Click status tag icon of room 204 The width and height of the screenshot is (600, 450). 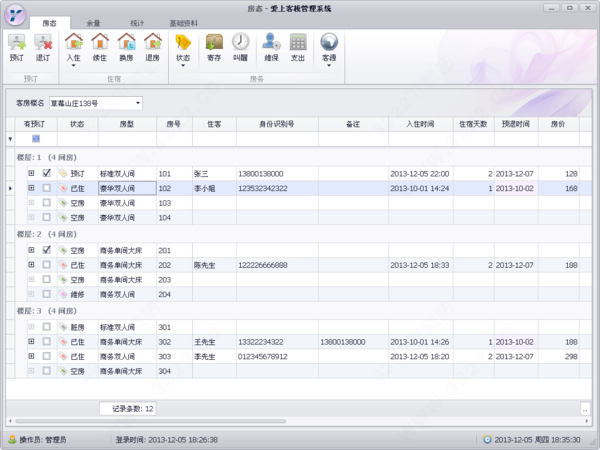pyautogui.click(x=63, y=294)
